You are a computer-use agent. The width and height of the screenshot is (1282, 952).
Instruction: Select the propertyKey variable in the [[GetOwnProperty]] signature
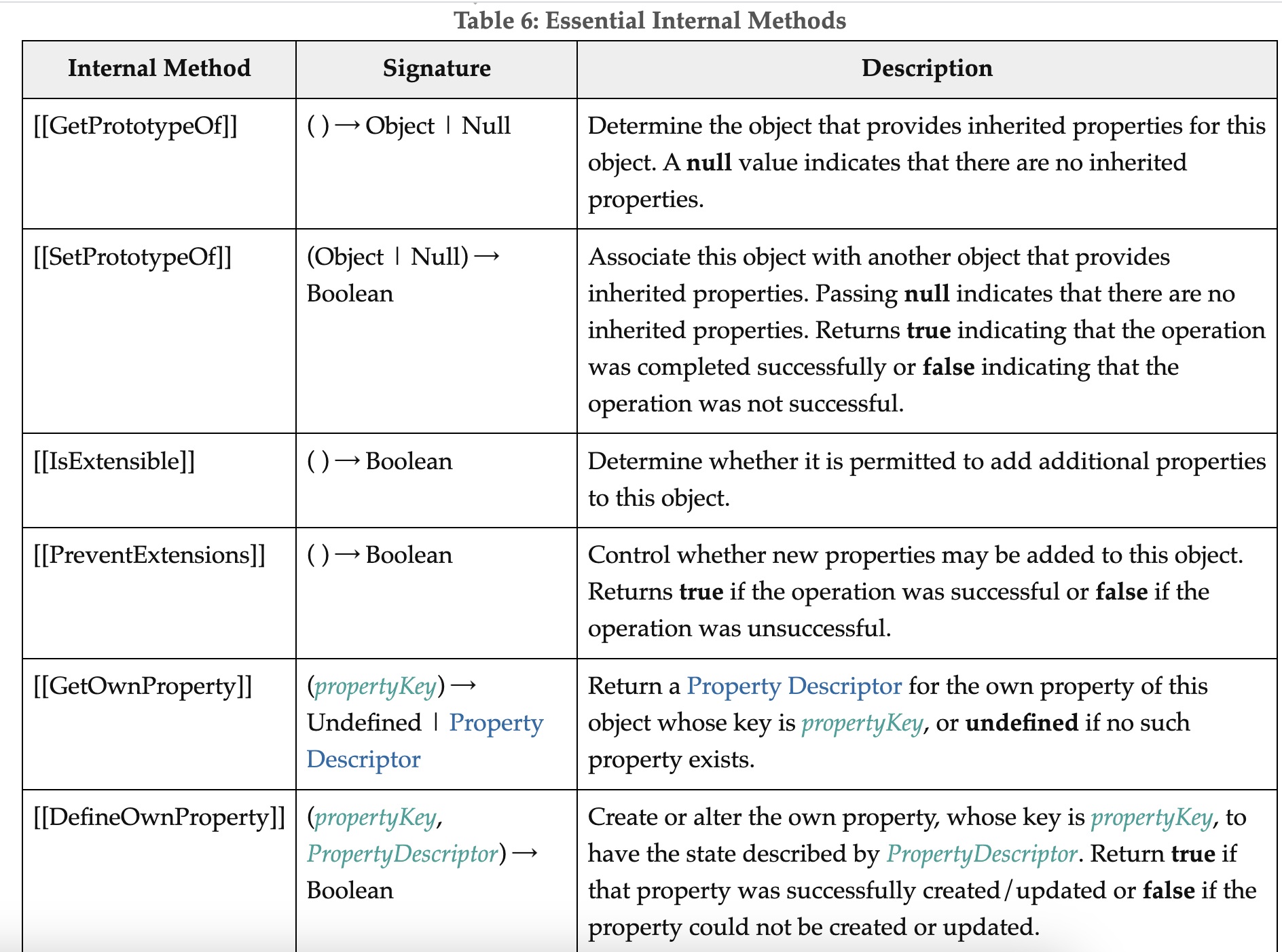click(x=376, y=686)
